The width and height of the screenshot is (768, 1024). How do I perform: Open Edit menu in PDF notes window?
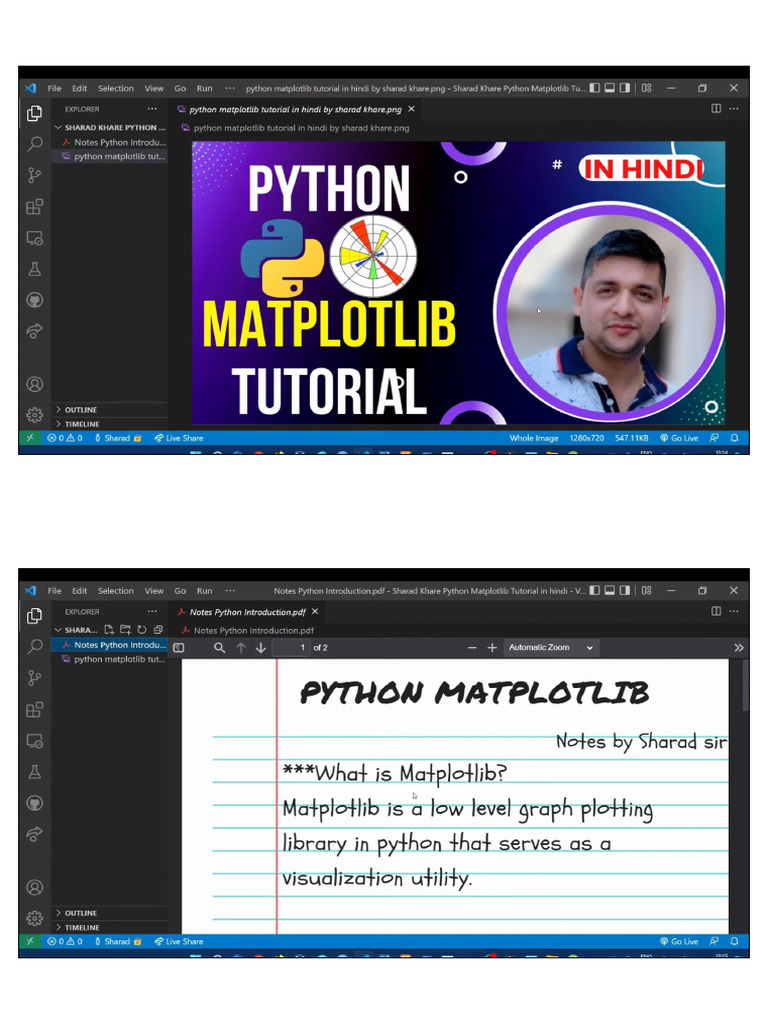pos(80,590)
